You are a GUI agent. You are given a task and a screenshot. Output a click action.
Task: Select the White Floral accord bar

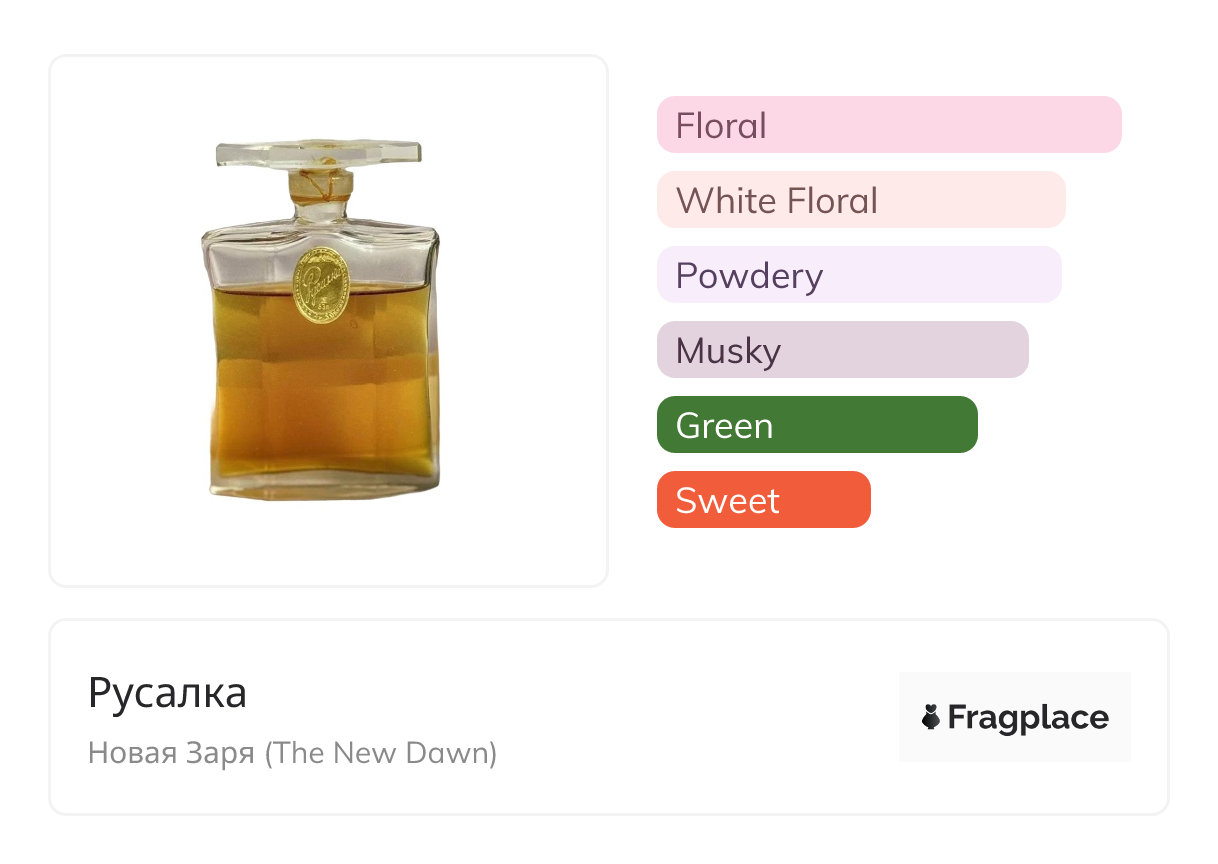pos(860,200)
